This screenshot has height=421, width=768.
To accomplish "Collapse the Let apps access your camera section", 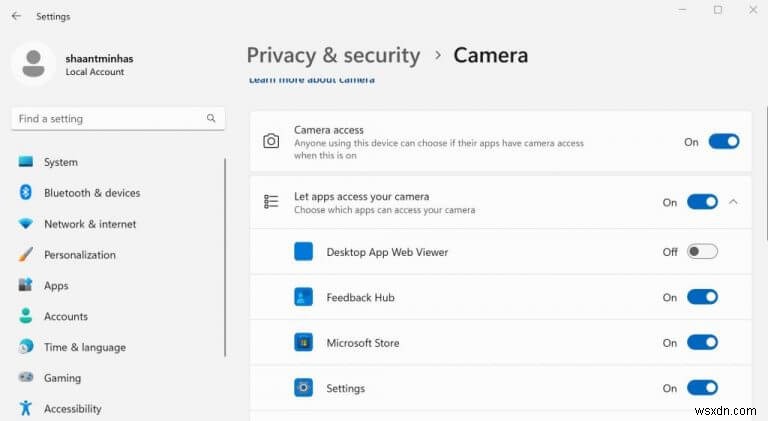I will coord(733,202).
